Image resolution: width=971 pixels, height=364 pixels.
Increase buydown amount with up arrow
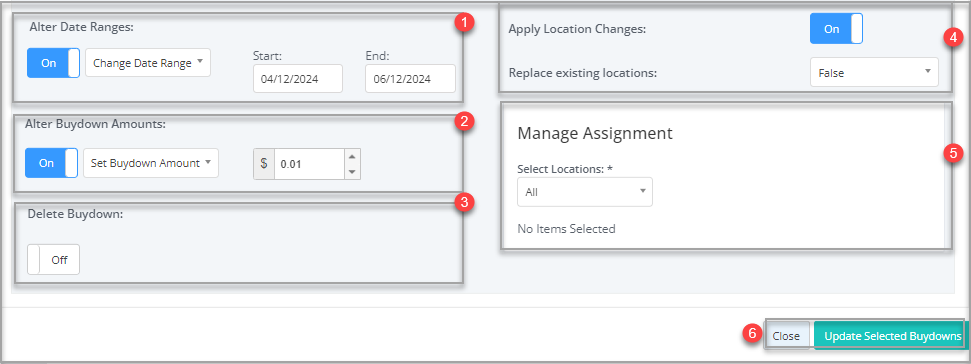[352, 157]
